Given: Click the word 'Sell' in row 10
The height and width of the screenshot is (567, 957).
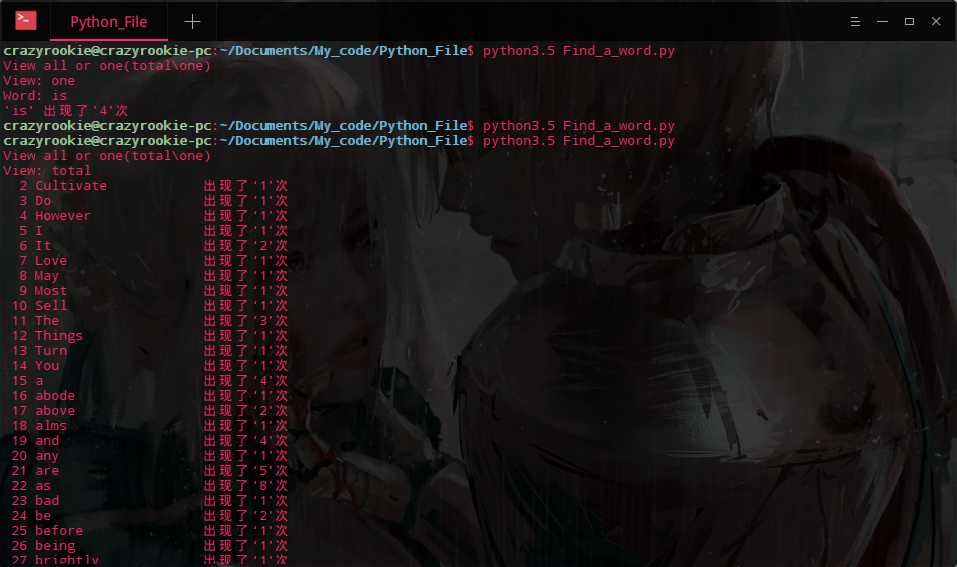Looking at the screenshot, I should point(51,306).
